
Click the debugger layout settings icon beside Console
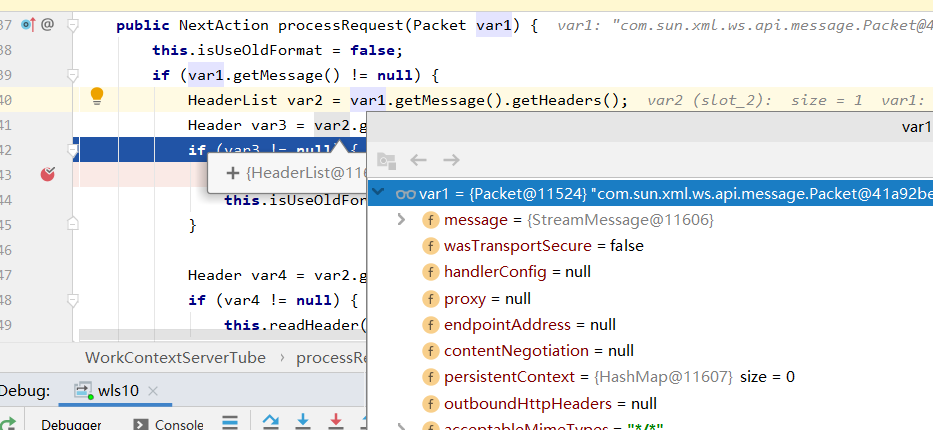point(229,423)
